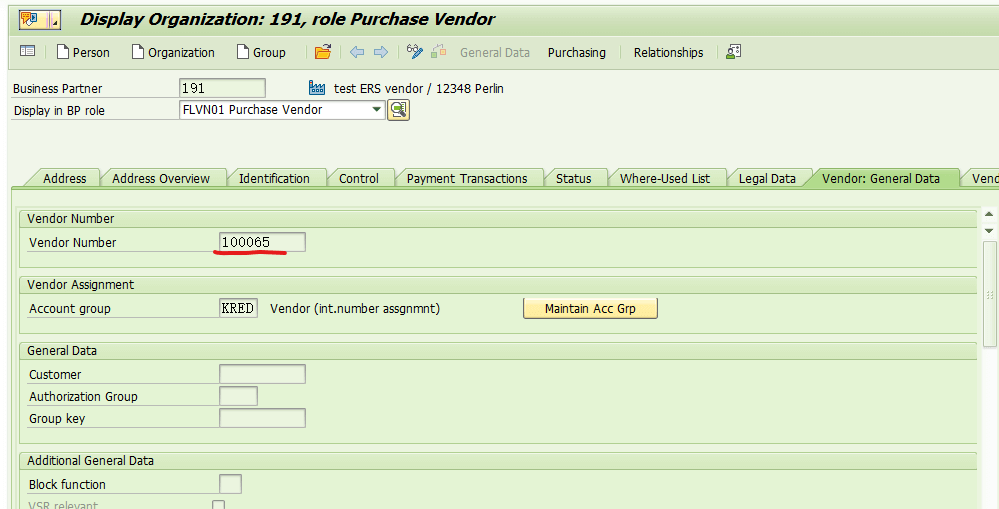Click the Vendor Number input field
This screenshot has height=509, width=999.
tap(262, 242)
